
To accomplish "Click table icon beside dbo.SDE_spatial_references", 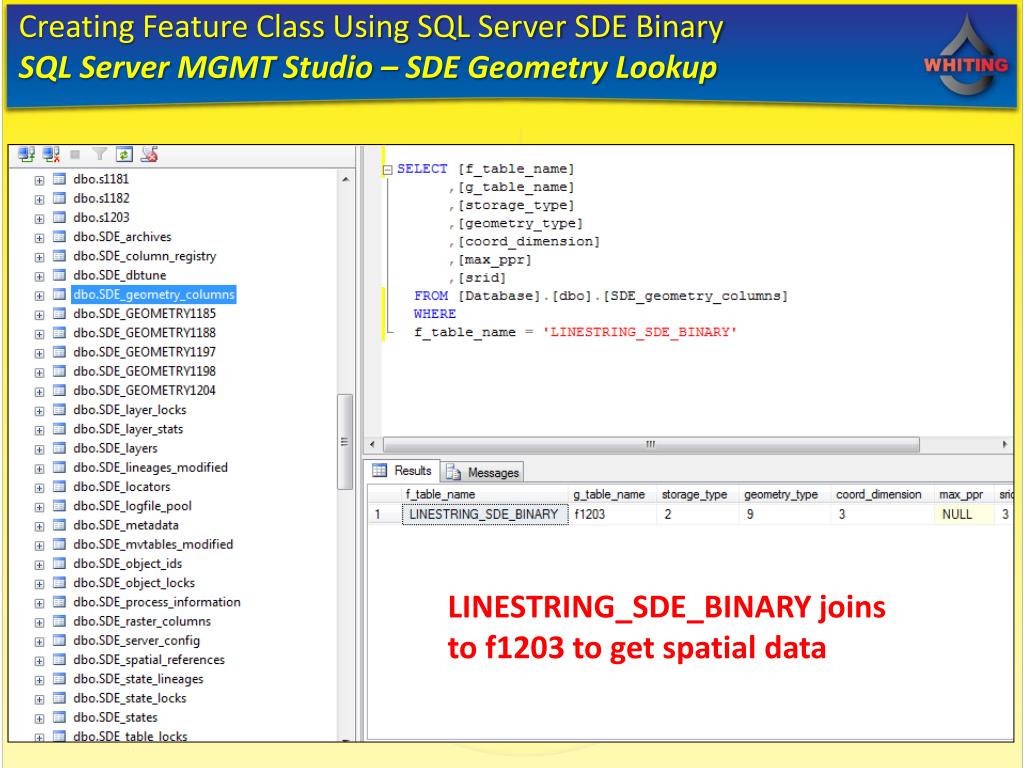I will coord(59,660).
